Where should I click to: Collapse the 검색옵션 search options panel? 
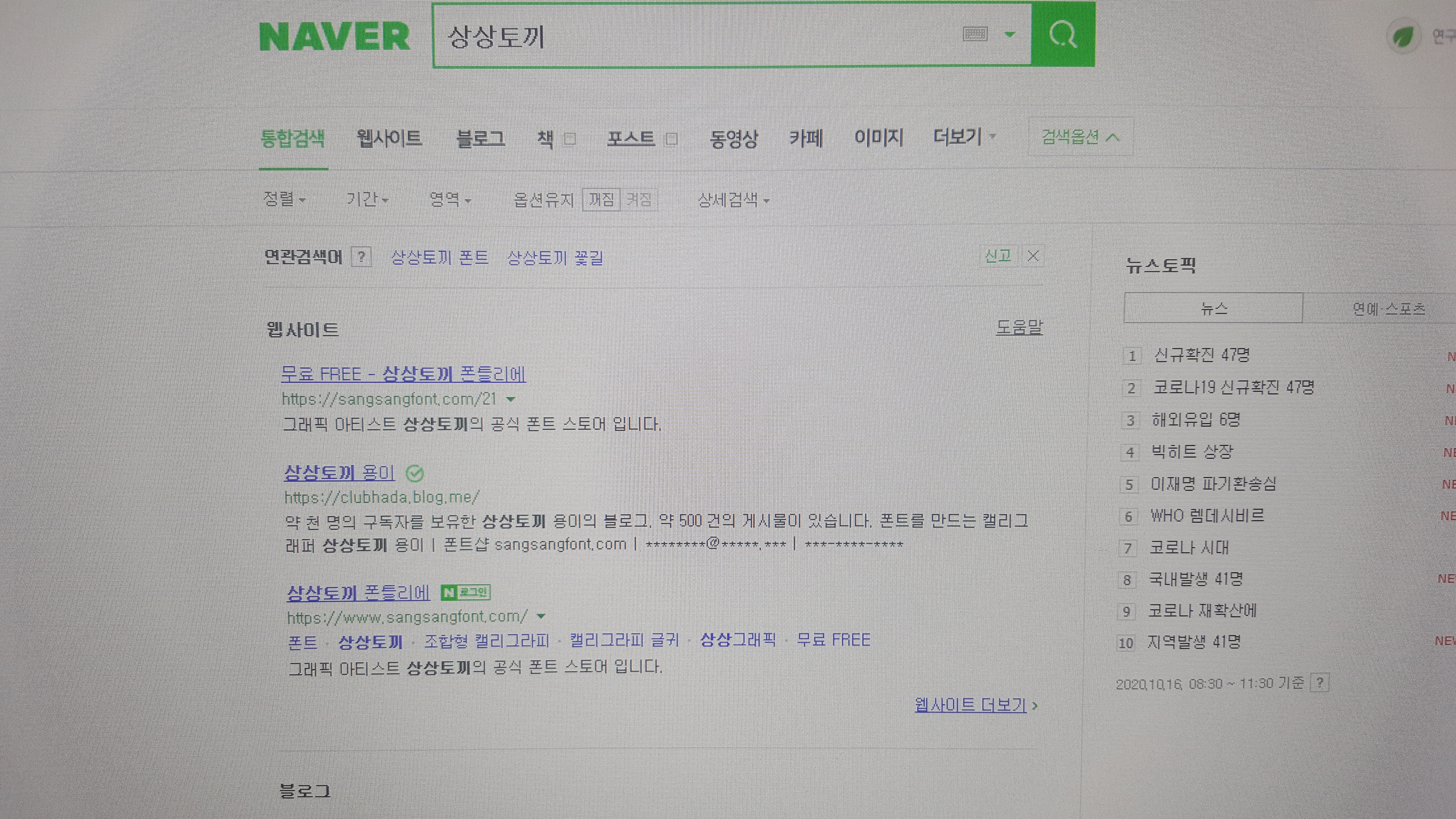1080,137
